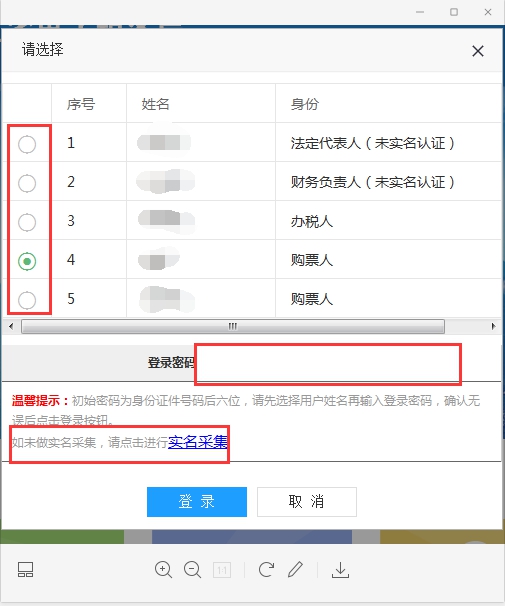Screen dimensions: 505x606
Task: Click the right arrow of horizontal scrollbar
Action: (493, 327)
